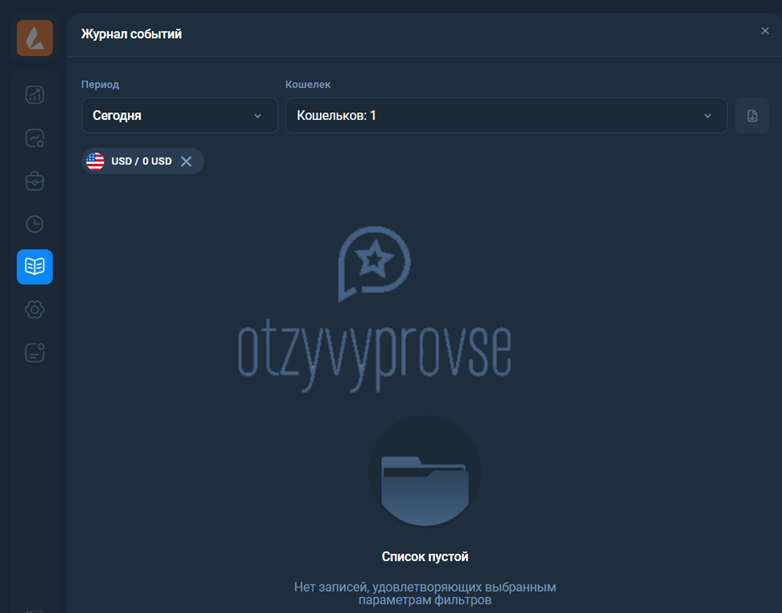Expand the Кошелек dropdown Кошельков: 1
The image size is (782, 613).
point(506,116)
